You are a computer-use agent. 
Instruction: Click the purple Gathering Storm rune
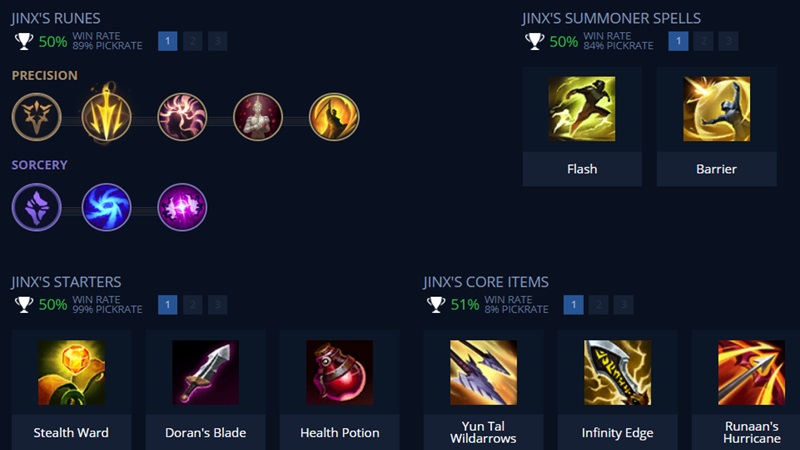coord(182,207)
